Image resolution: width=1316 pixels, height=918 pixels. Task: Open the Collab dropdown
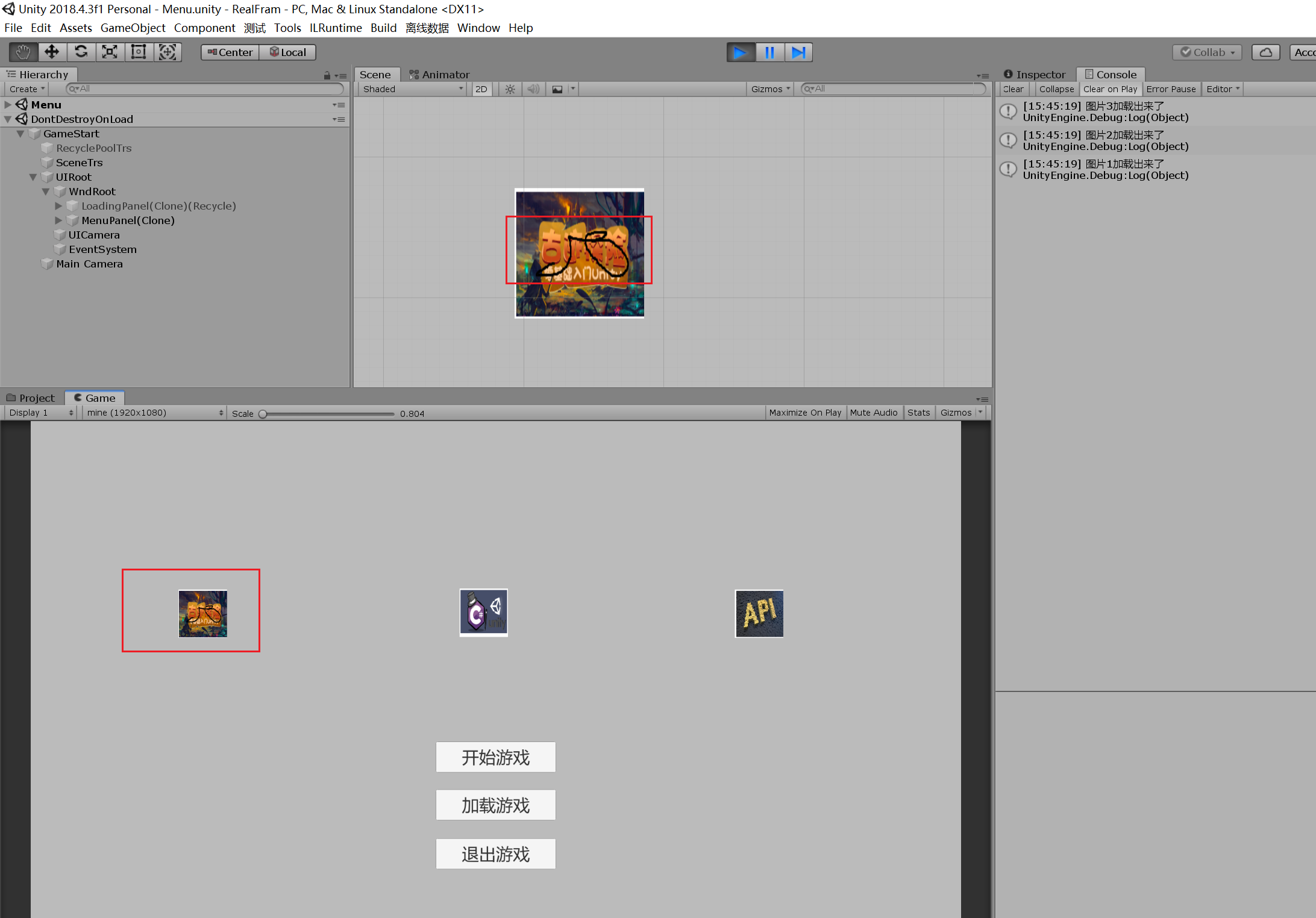coord(1208,52)
